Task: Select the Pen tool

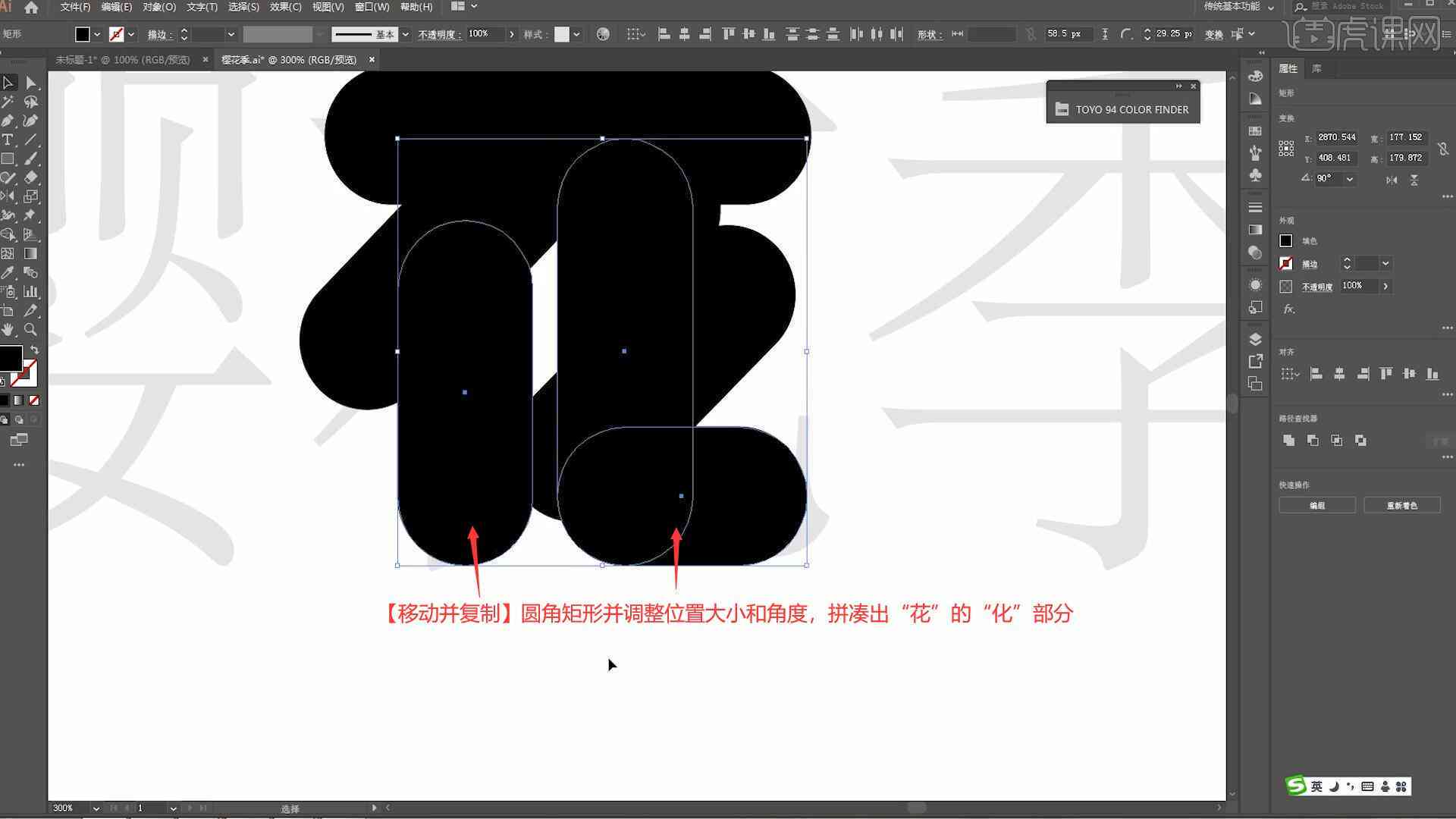Action: click(x=8, y=121)
